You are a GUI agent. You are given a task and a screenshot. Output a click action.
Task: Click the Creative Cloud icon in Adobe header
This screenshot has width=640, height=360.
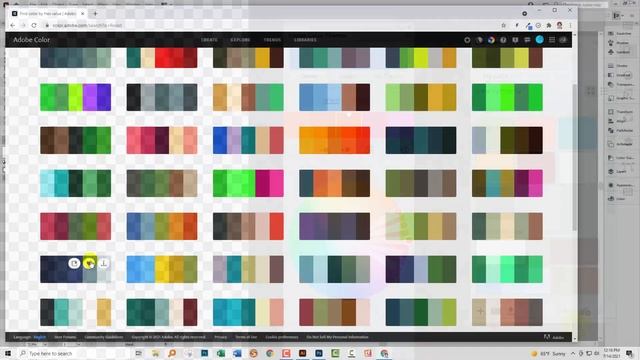click(563, 40)
